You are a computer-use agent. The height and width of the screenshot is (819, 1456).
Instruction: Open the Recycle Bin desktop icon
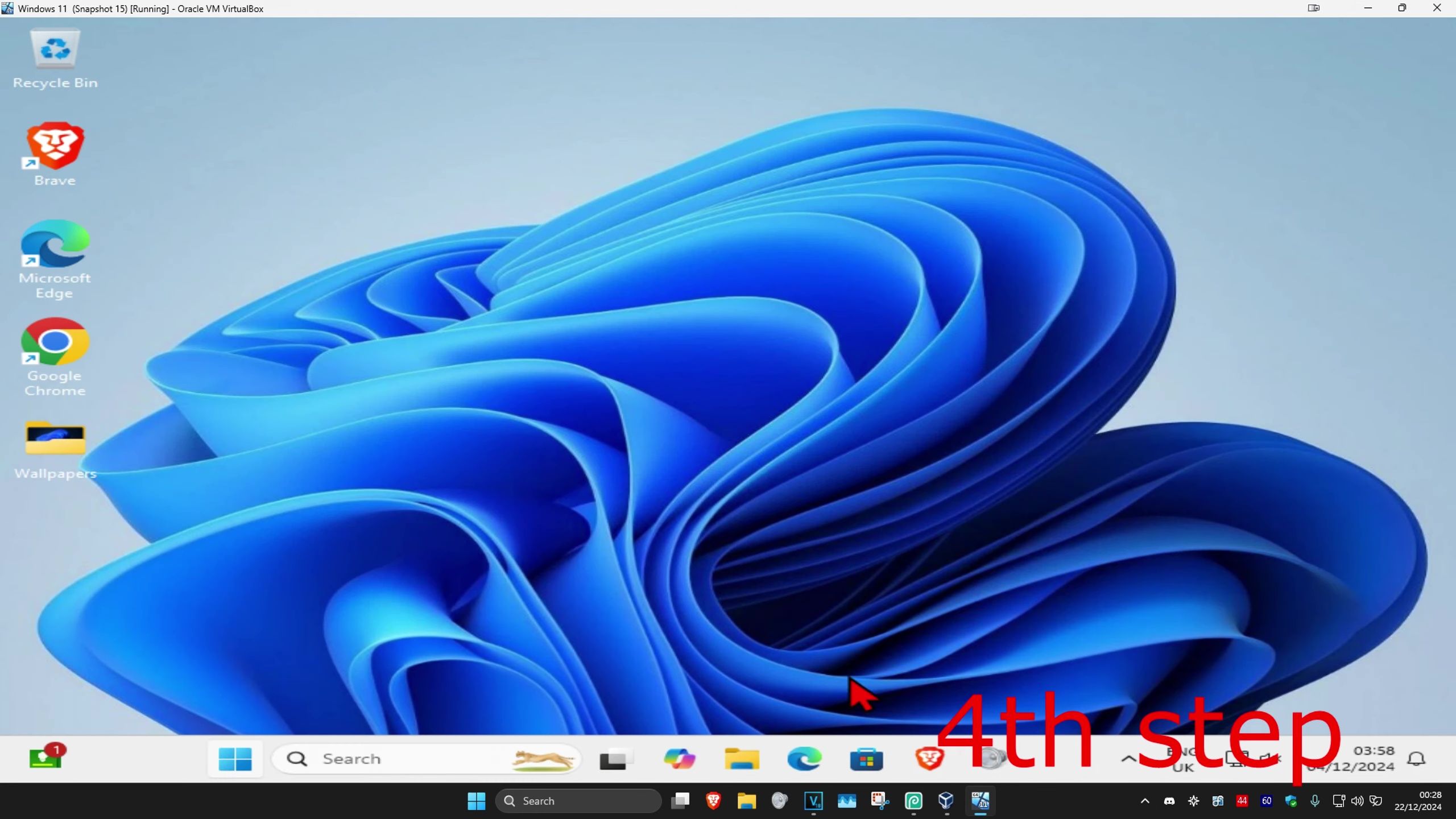[55, 59]
